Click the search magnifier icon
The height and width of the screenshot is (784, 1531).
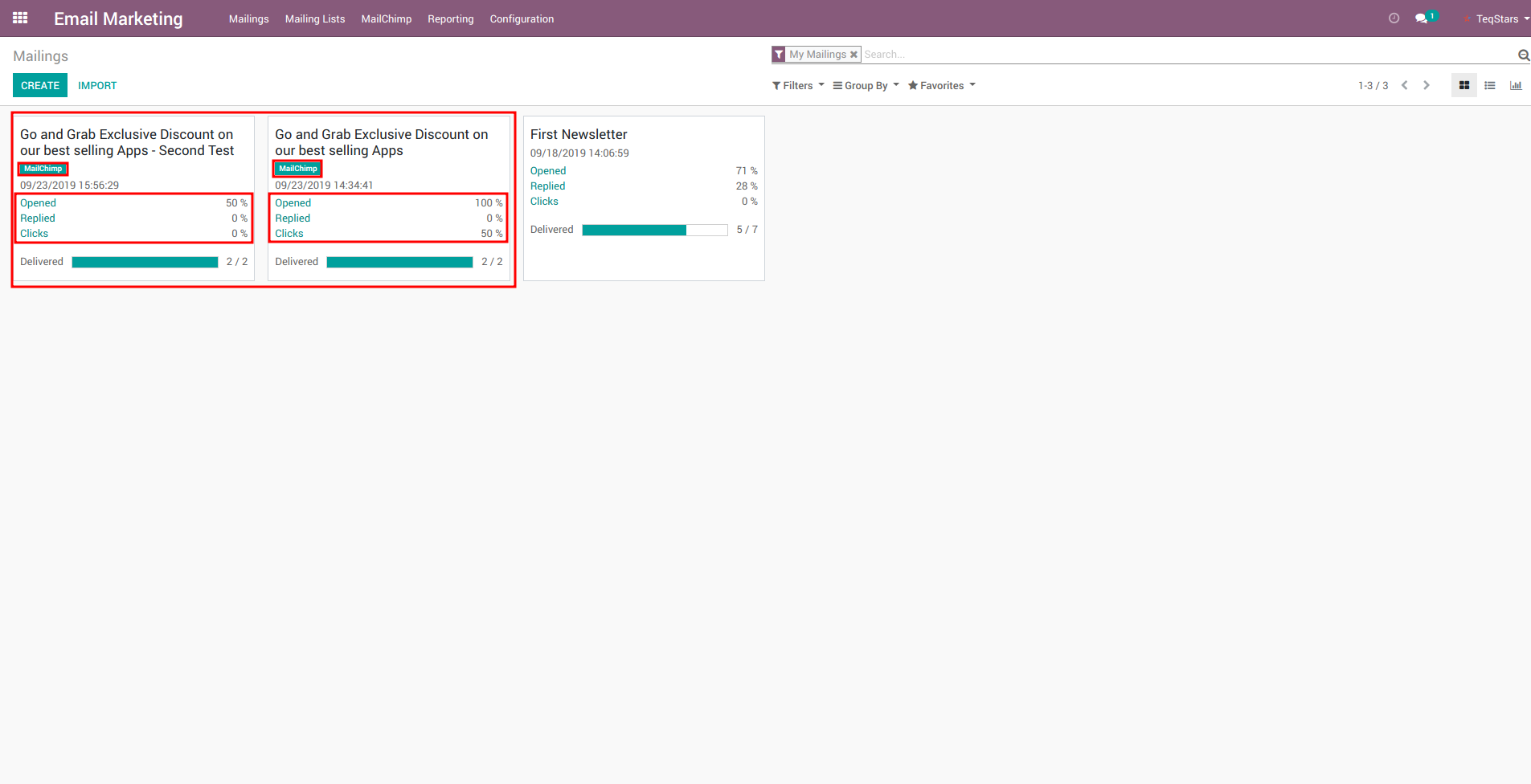point(1523,55)
